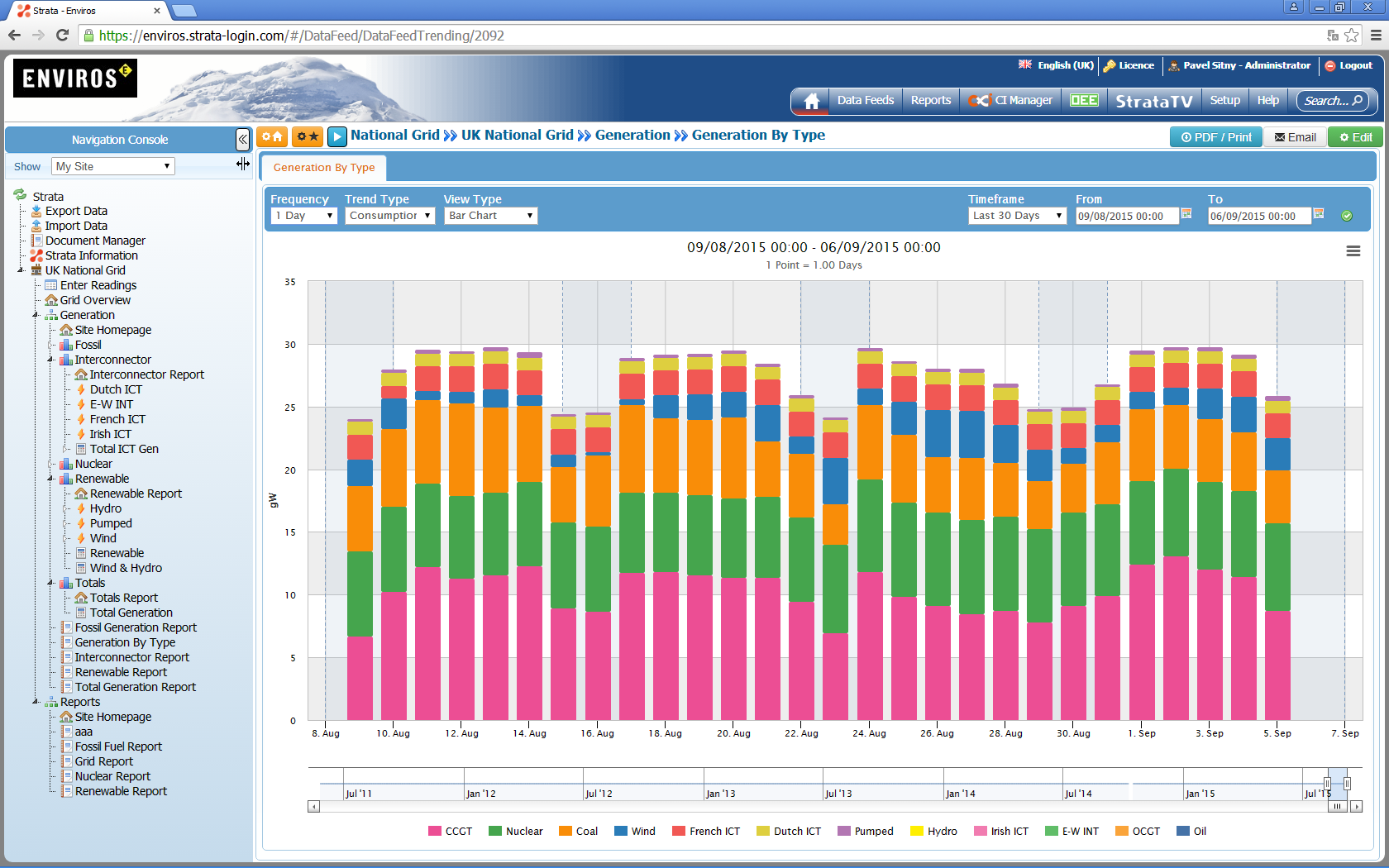Click the To date input field
1389x868 pixels.
[x=1258, y=217]
